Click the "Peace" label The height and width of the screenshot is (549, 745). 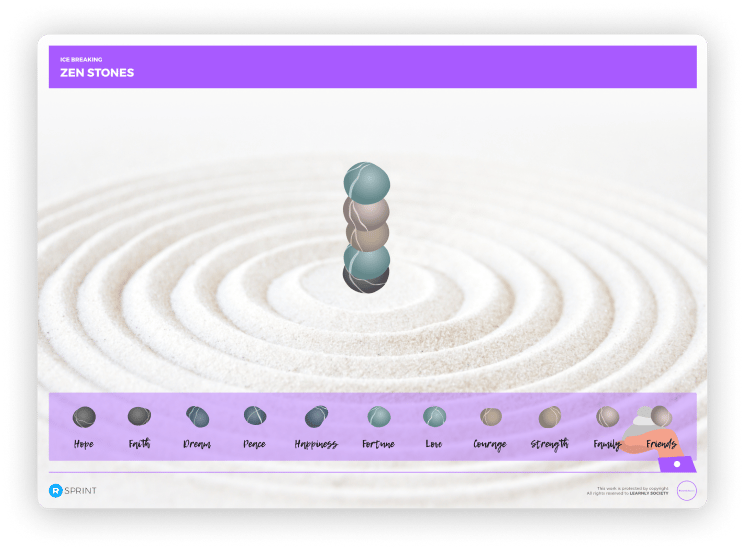tap(254, 444)
